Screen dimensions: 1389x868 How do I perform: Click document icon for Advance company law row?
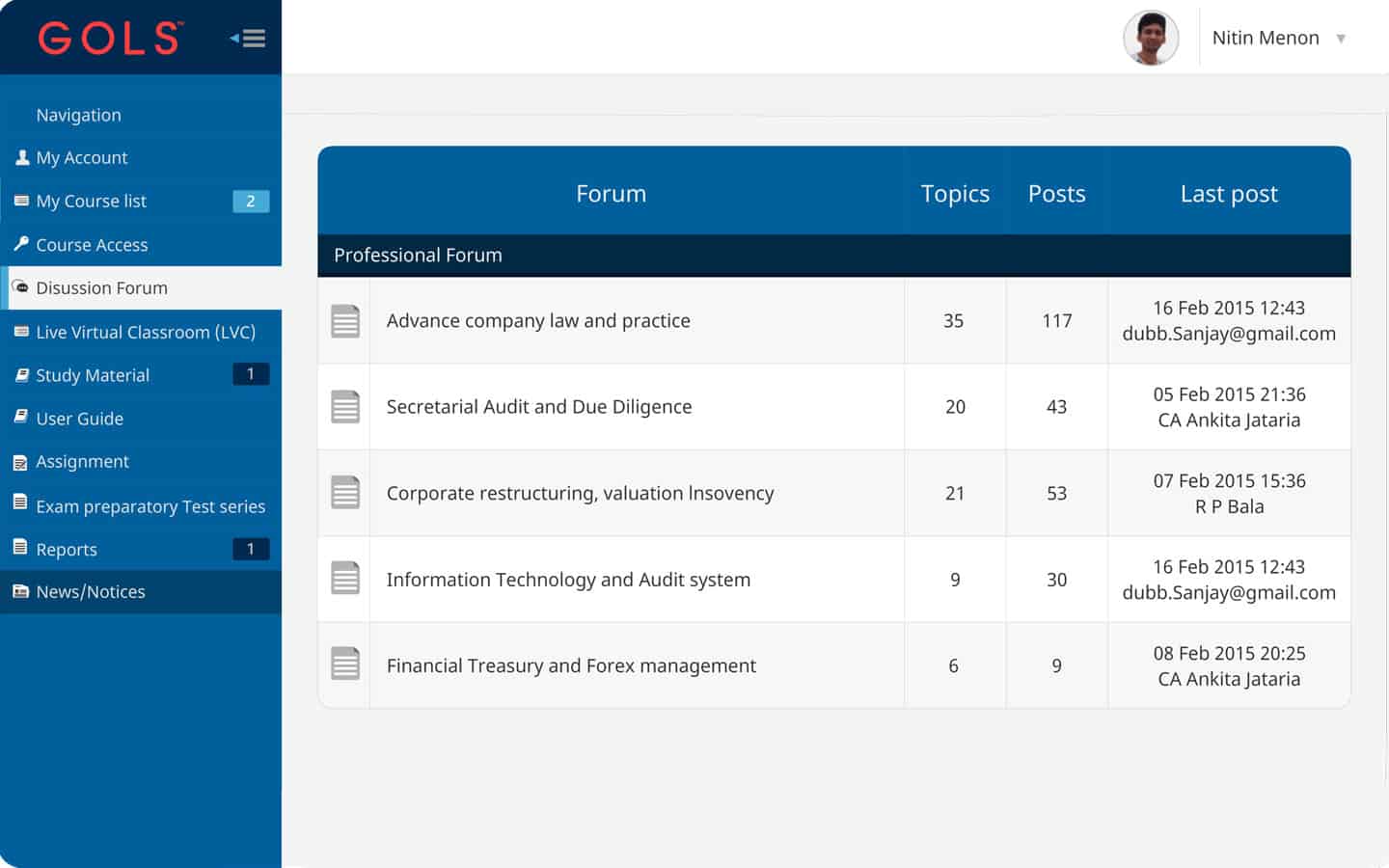345,321
